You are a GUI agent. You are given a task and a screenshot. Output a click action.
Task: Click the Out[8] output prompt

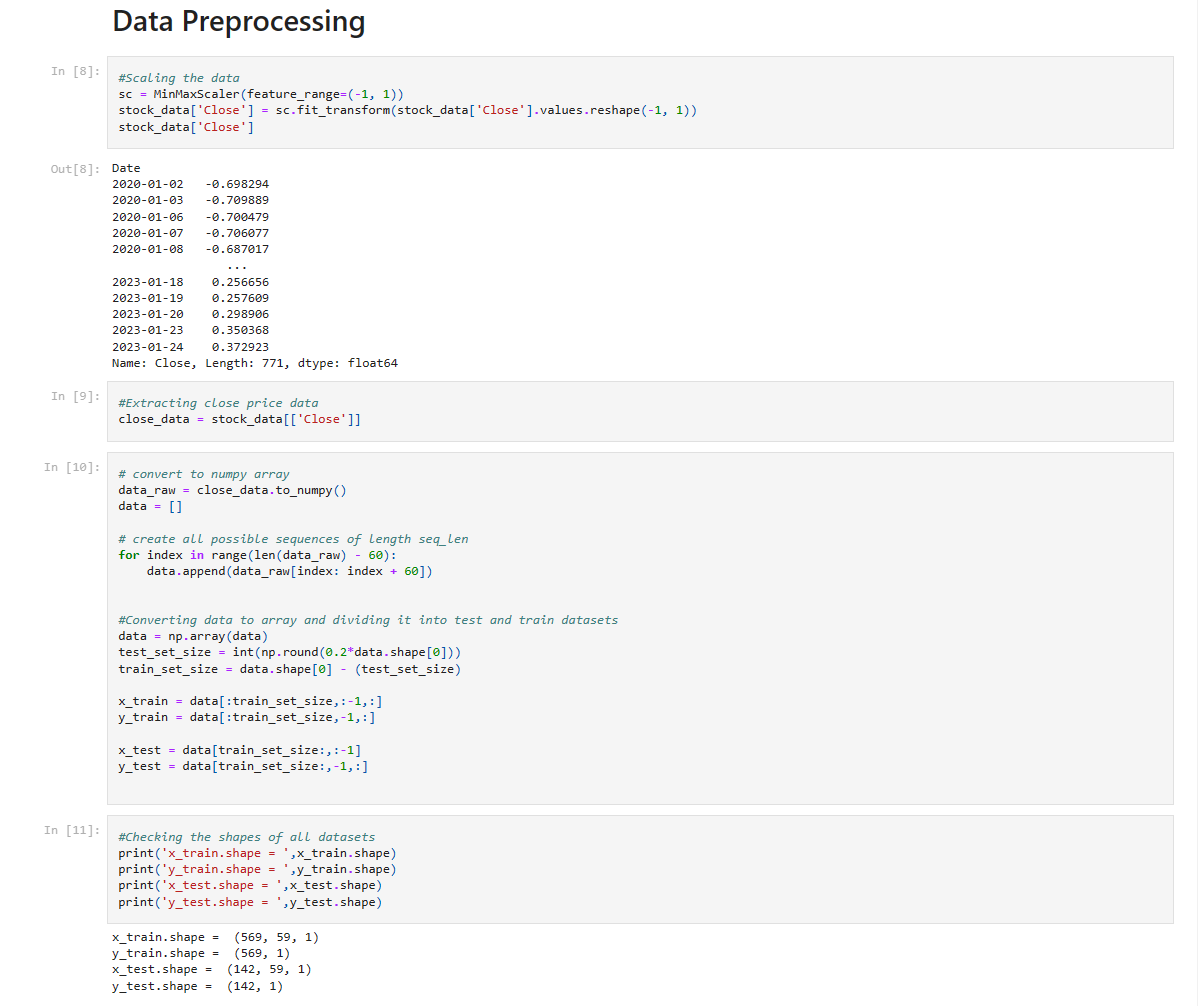coord(75,169)
